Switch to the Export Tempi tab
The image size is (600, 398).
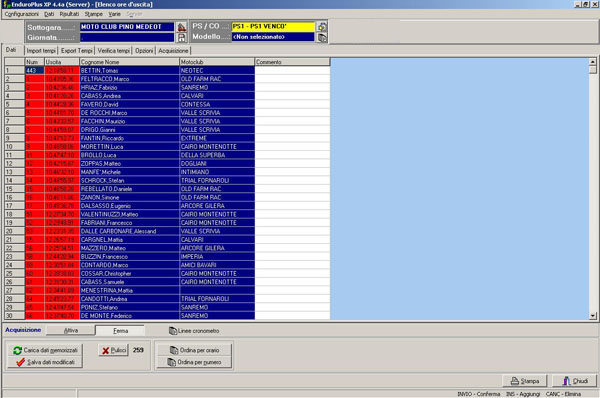point(77,51)
